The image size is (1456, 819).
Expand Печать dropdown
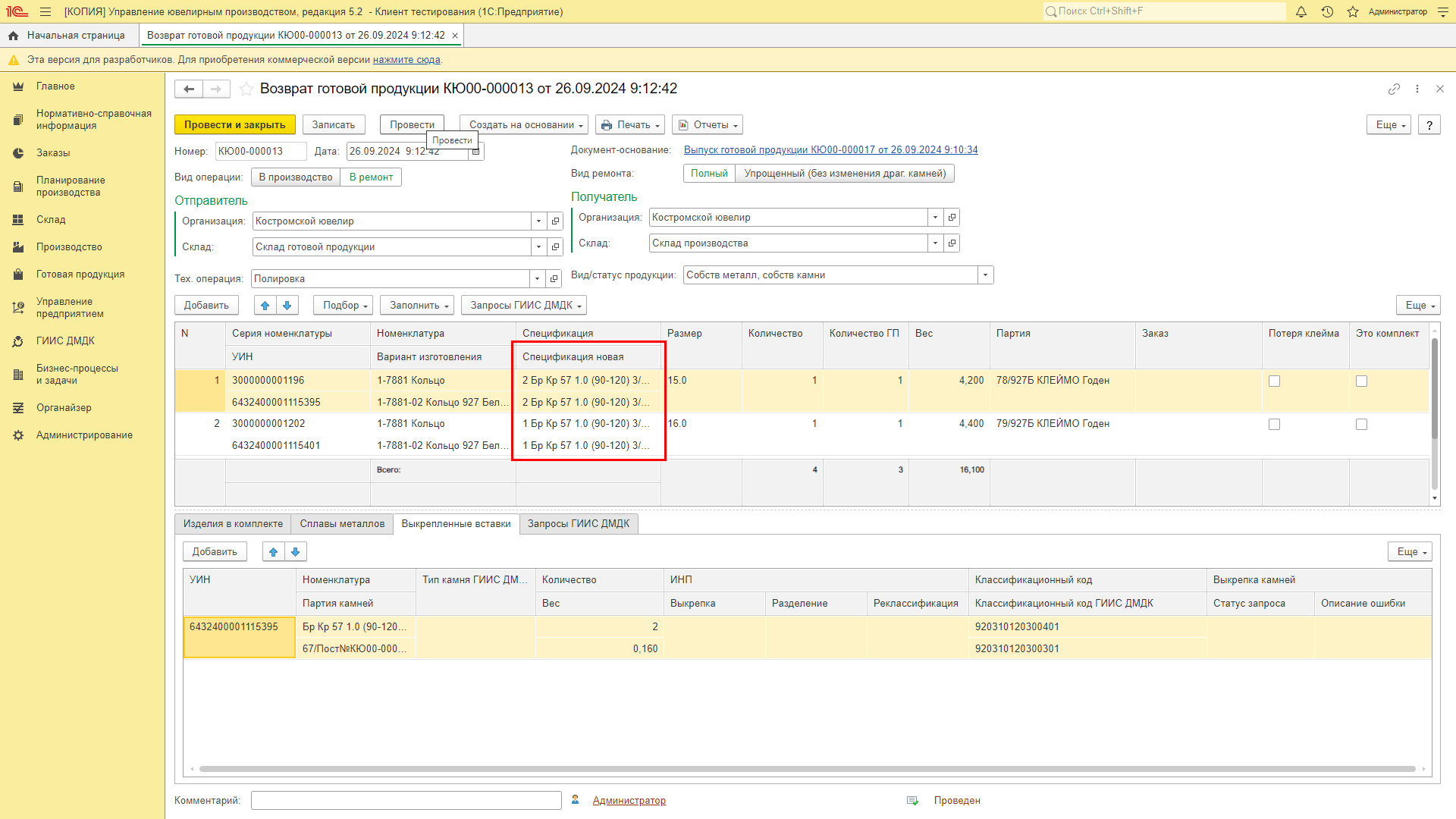coord(630,125)
